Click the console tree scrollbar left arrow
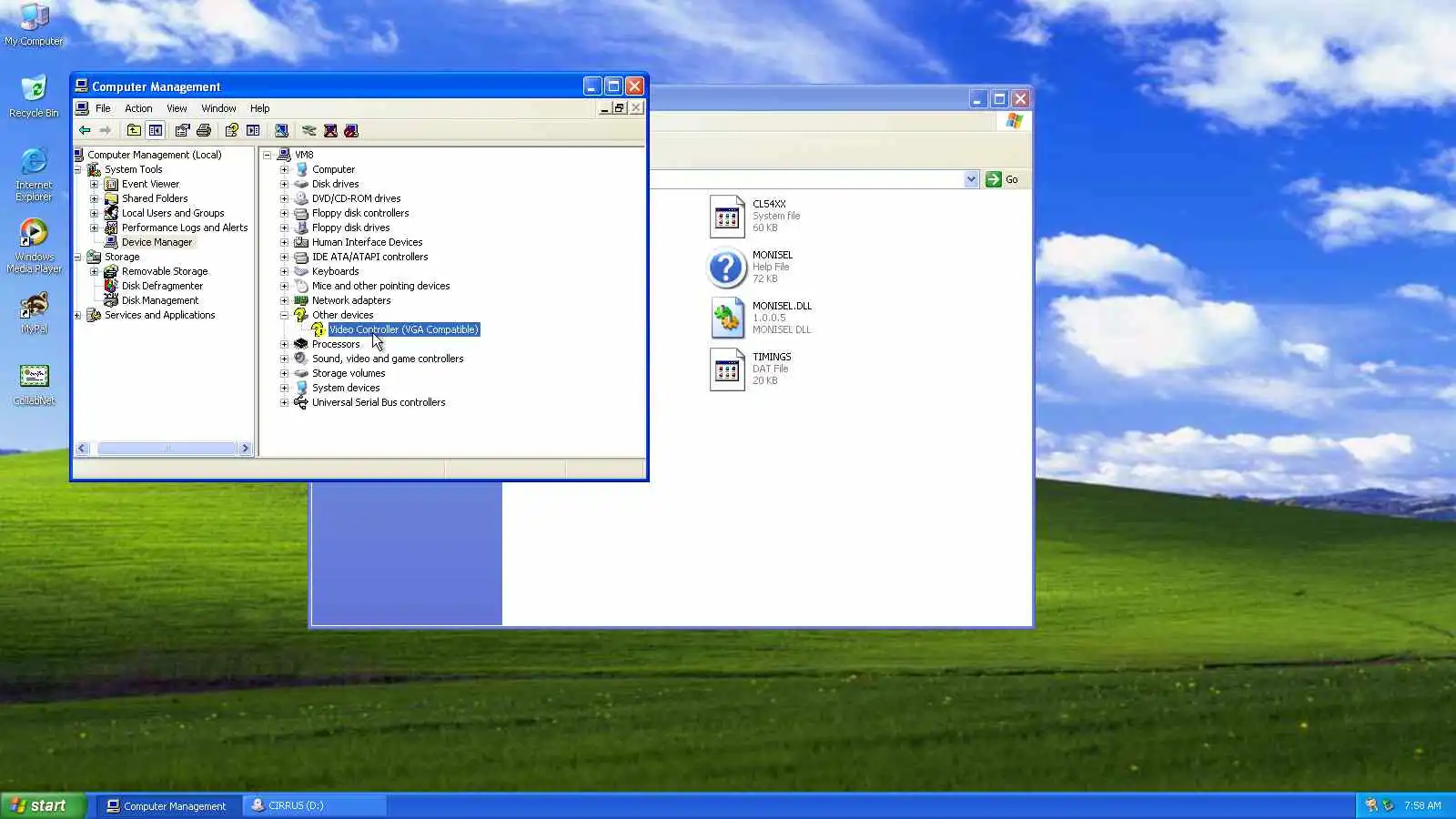 click(x=83, y=448)
